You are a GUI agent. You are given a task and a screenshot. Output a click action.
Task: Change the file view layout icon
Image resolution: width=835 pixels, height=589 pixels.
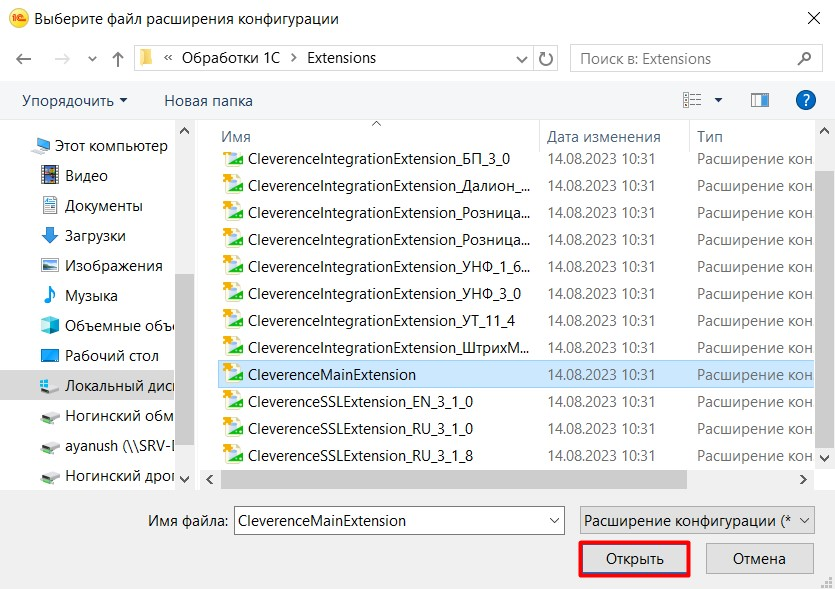(692, 100)
